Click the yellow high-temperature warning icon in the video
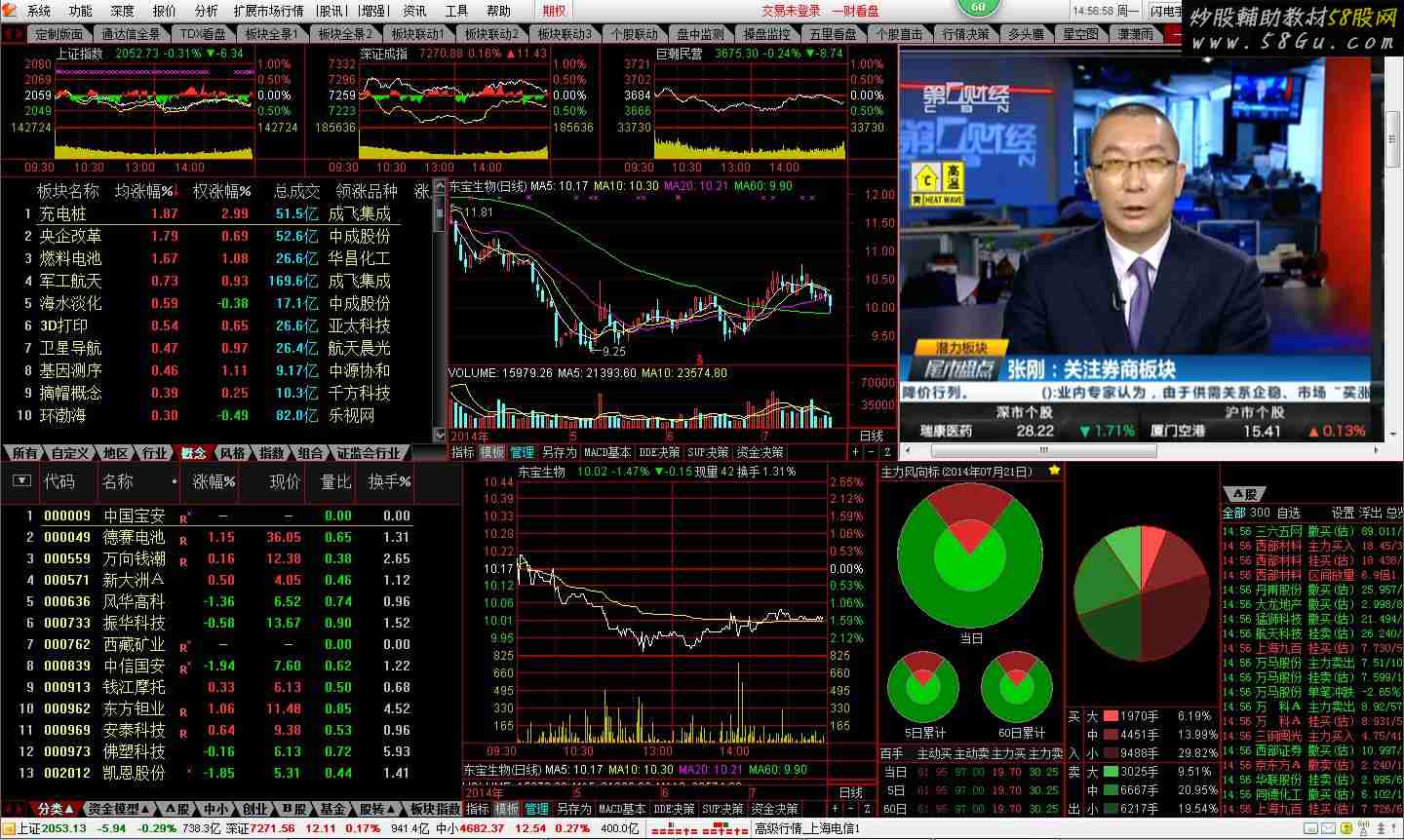The height and width of the screenshot is (840, 1404). [x=940, y=185]
